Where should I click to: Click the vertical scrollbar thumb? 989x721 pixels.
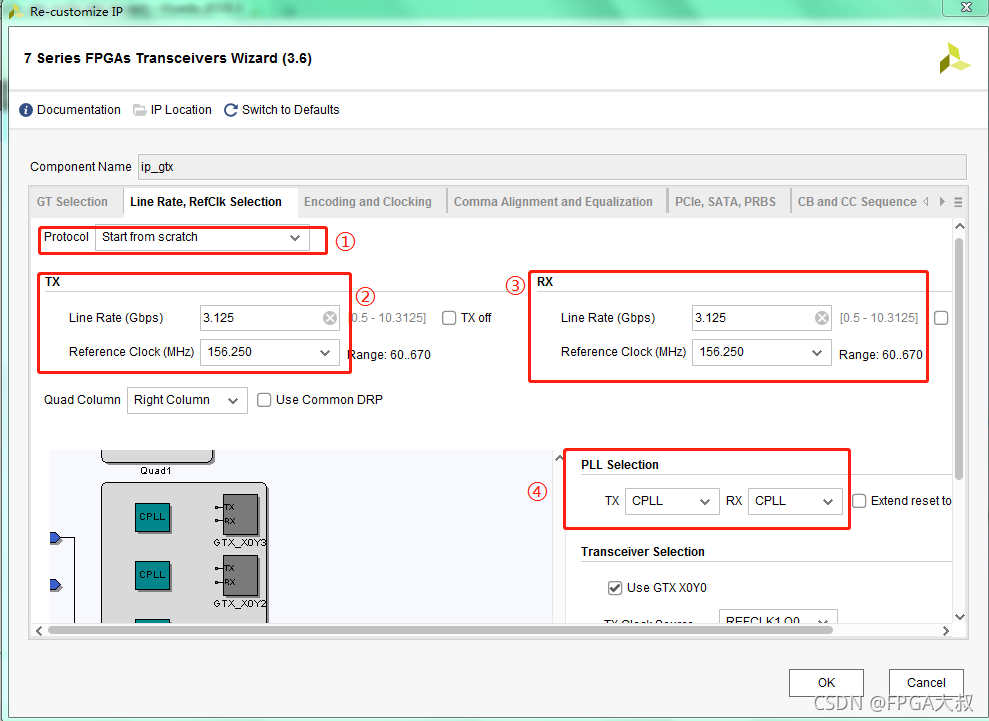tap(959, 360)
